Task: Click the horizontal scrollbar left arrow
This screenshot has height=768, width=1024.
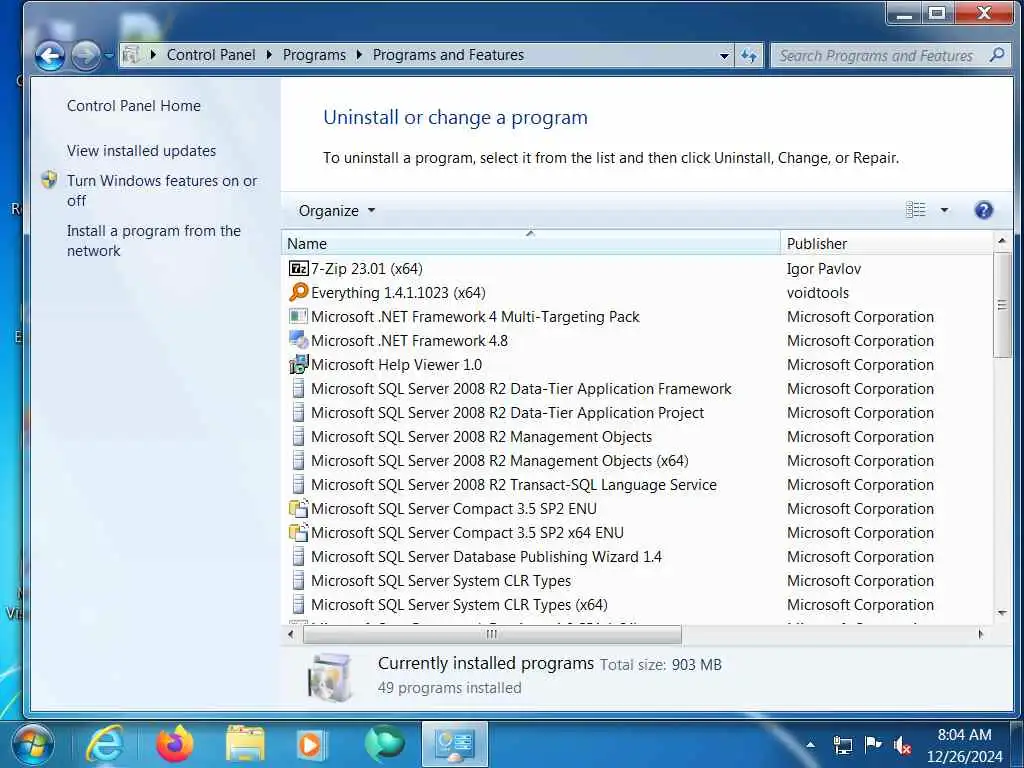Action: (x=291, y=634)
